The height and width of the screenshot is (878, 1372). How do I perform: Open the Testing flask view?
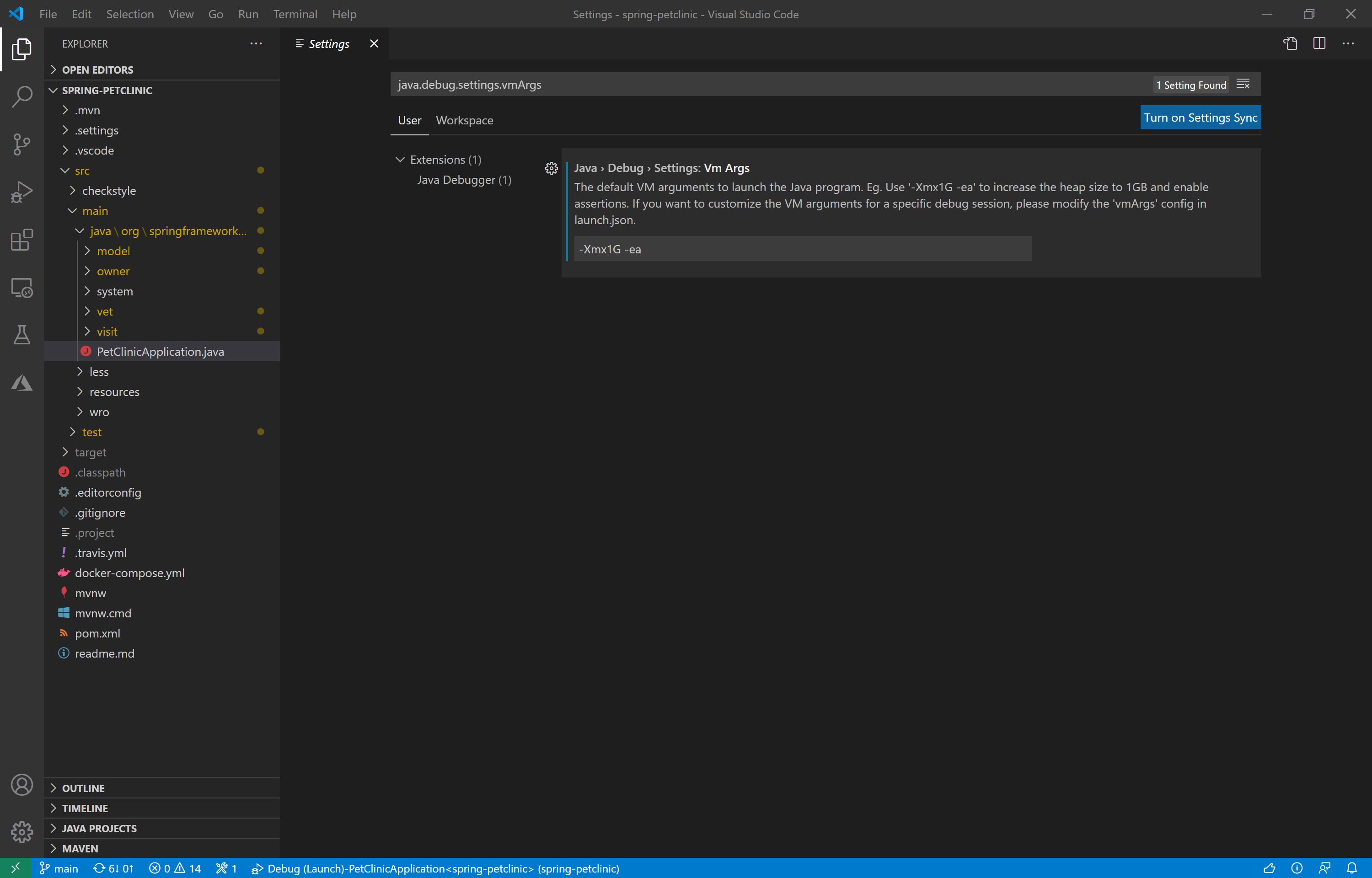(x=21, y=335)
